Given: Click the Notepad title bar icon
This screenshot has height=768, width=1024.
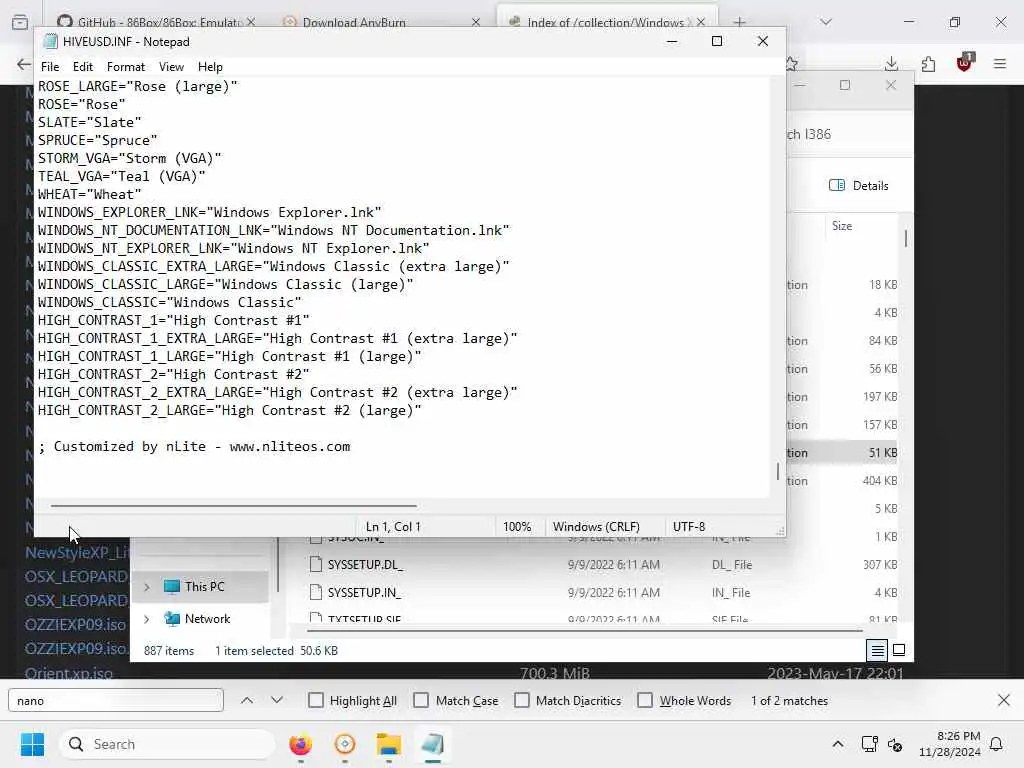Looking at the screenshot, I should [x=50, y=42].
